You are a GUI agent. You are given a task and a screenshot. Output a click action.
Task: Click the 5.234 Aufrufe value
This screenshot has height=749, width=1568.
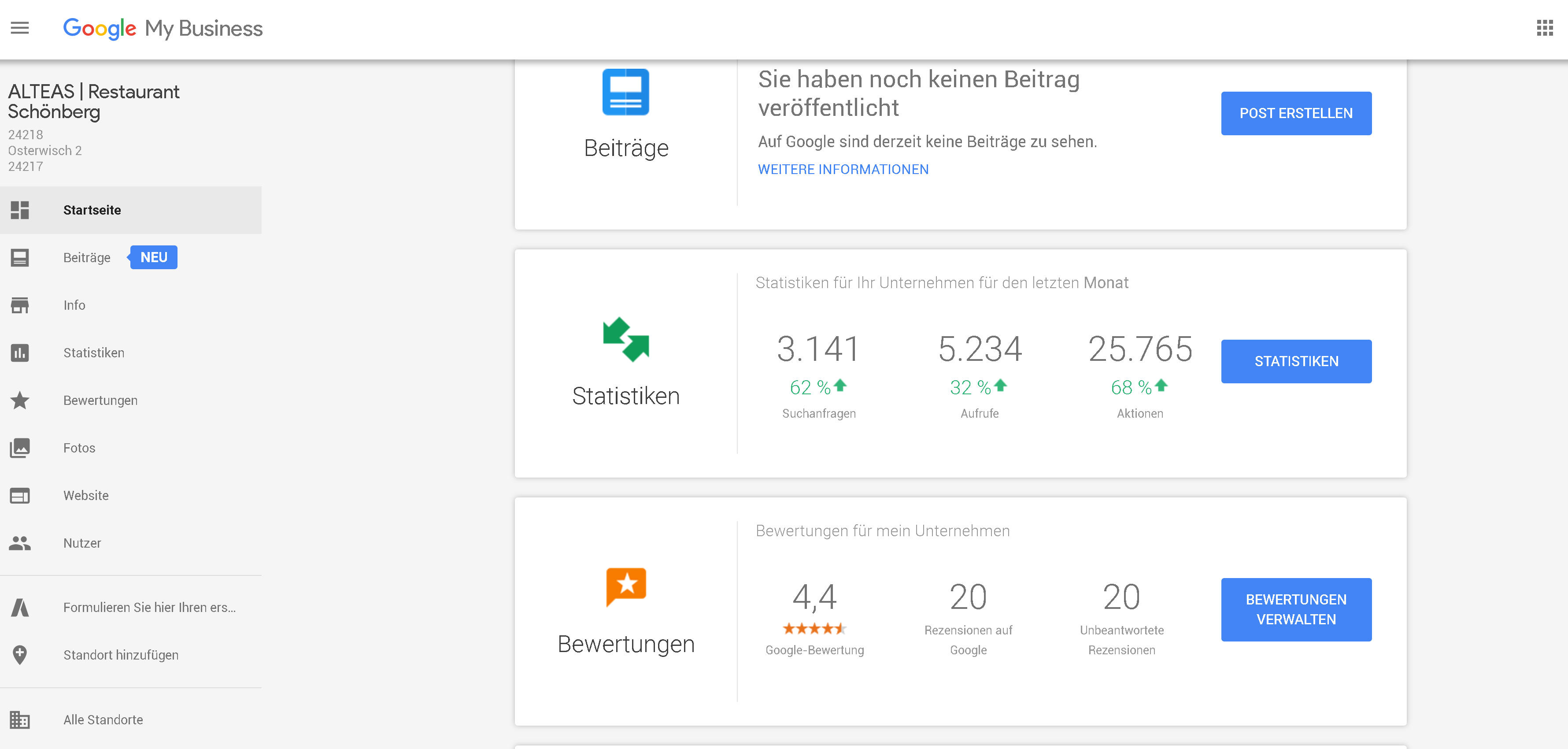[x=980, y=349]
